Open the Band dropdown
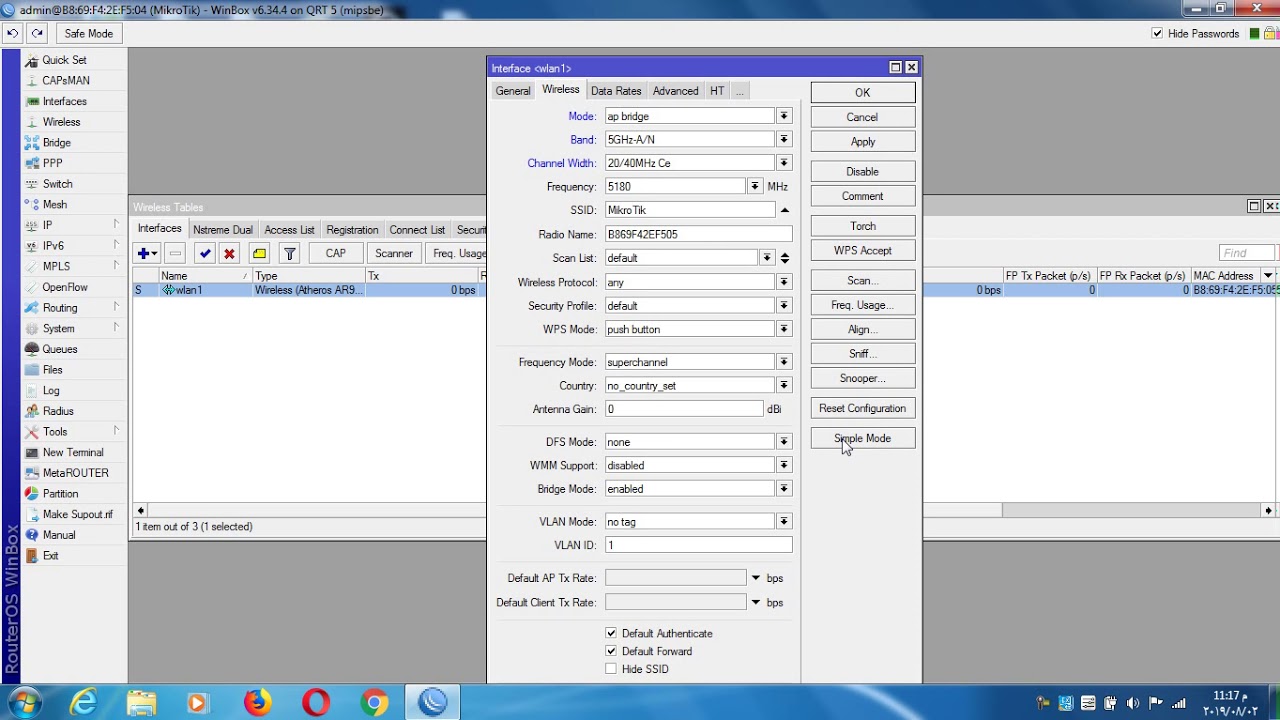 [x=784, y=140]
